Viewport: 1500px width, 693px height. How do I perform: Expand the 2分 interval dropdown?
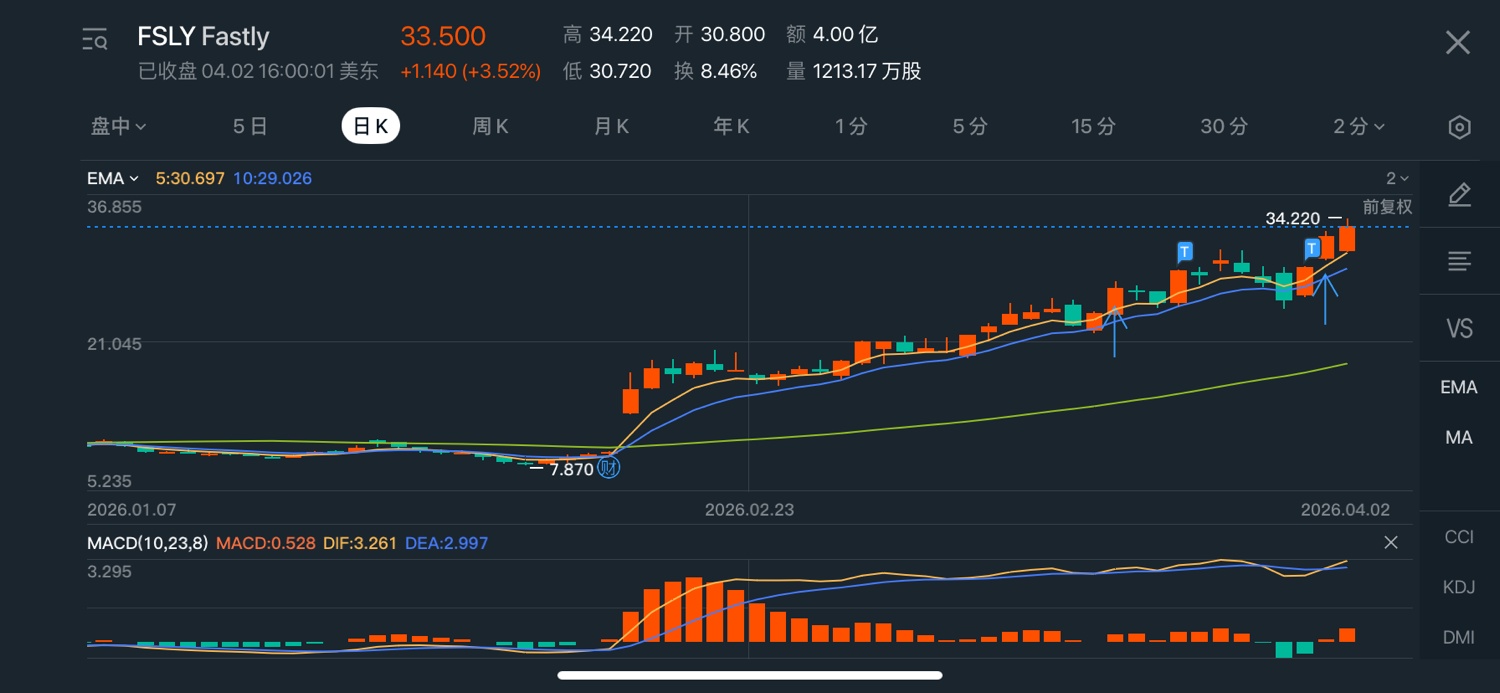tap(1358, 126)
